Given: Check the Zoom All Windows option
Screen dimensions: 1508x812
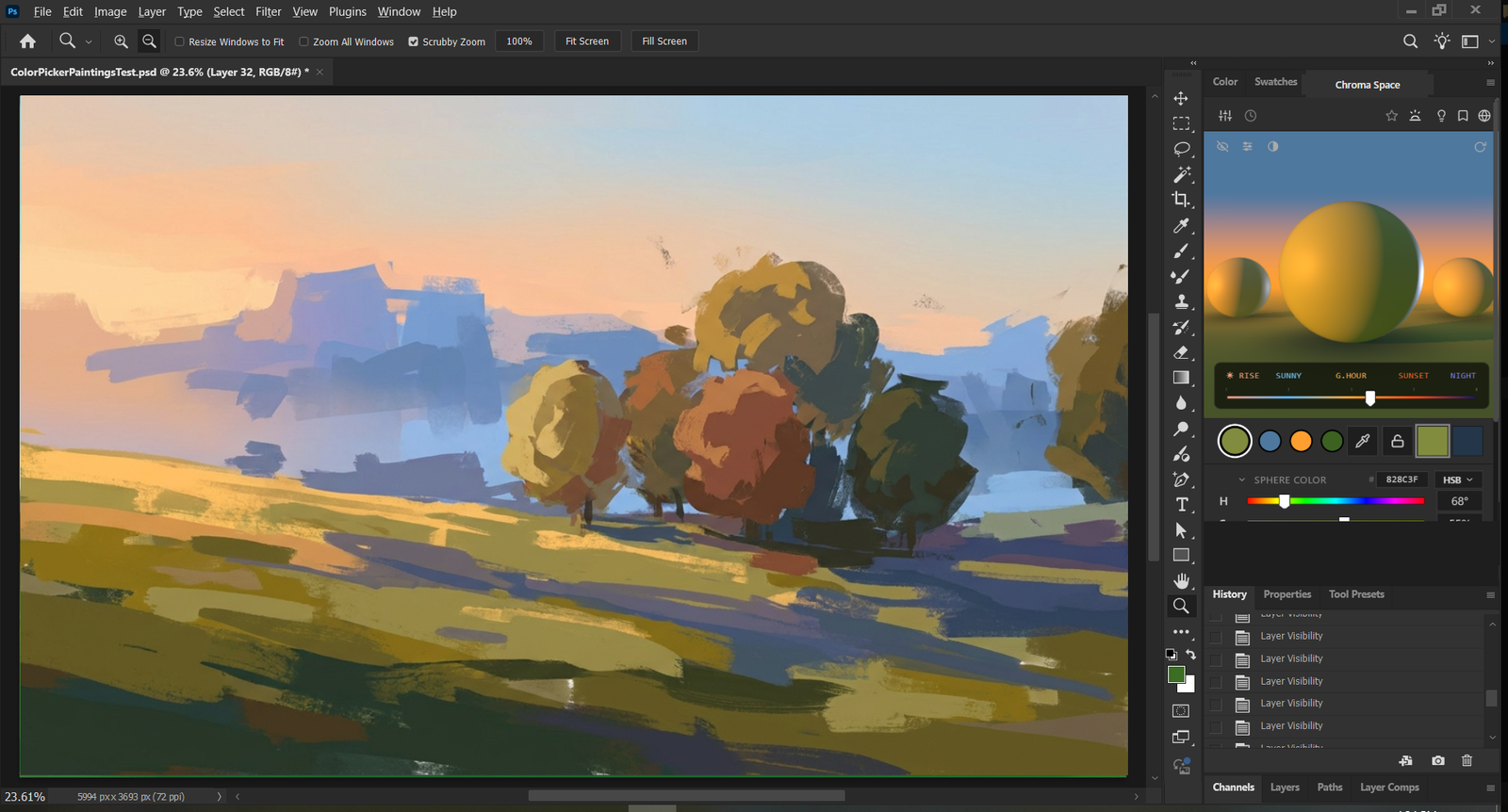Looking at the screenshot, I should (303, 41).
